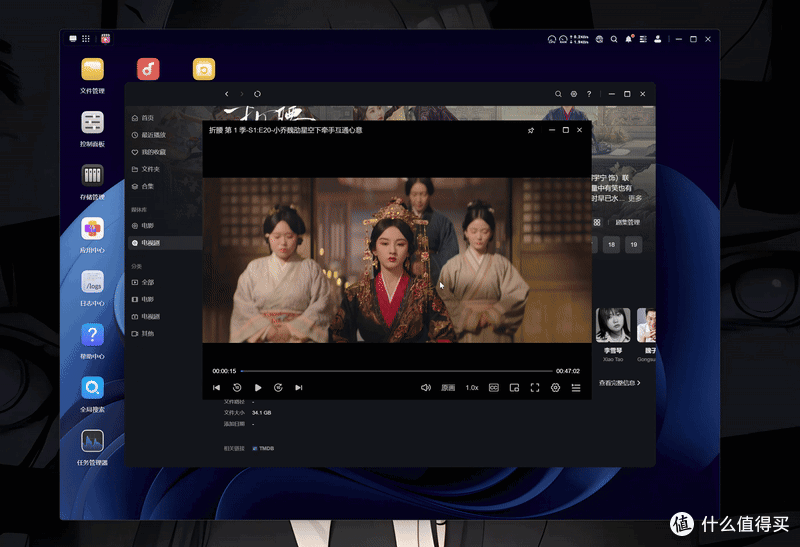Open the user account menu
This screenshot has height=547, width=800.
658,39
